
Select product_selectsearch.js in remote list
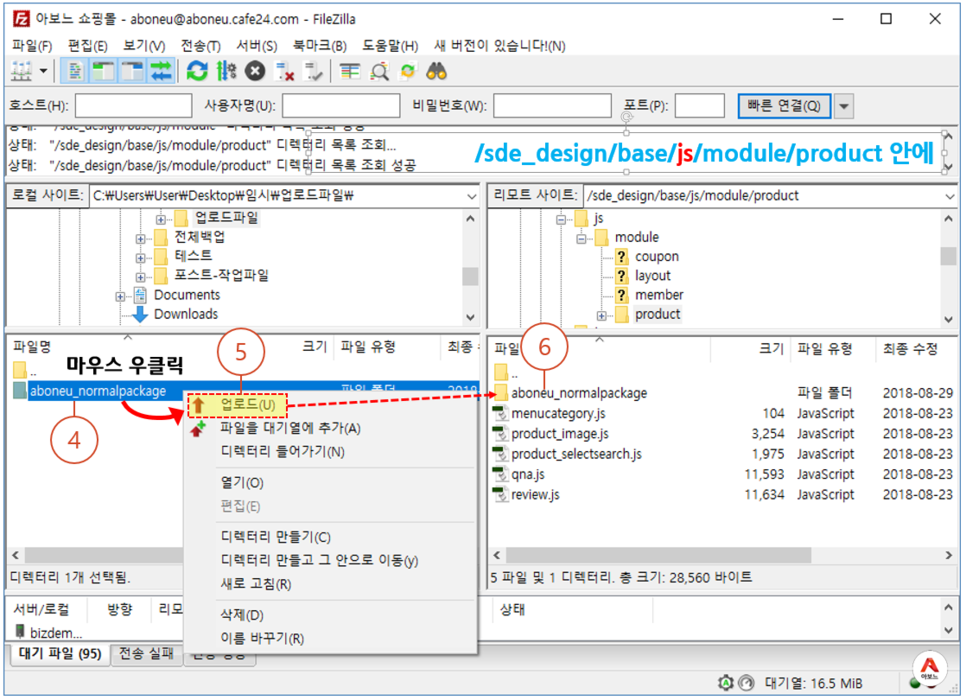pyautogui.click(x=724, y=454)
